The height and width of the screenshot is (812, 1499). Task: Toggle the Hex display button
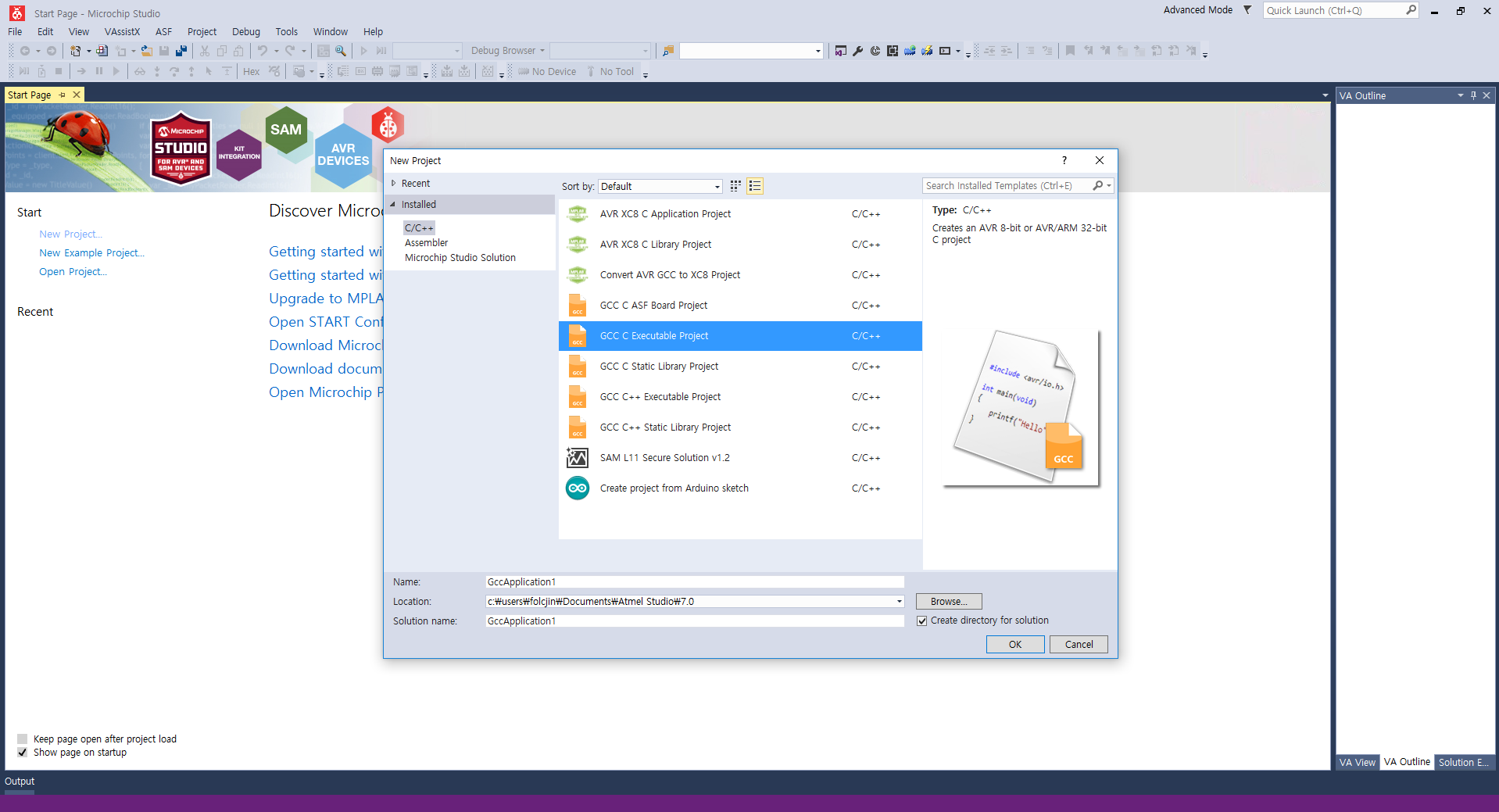click(x=252, y=71)
